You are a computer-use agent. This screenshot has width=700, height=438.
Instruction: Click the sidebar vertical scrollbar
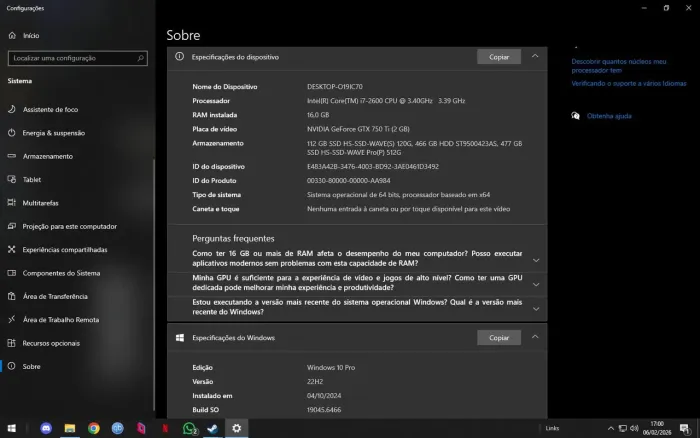point(154,285)
